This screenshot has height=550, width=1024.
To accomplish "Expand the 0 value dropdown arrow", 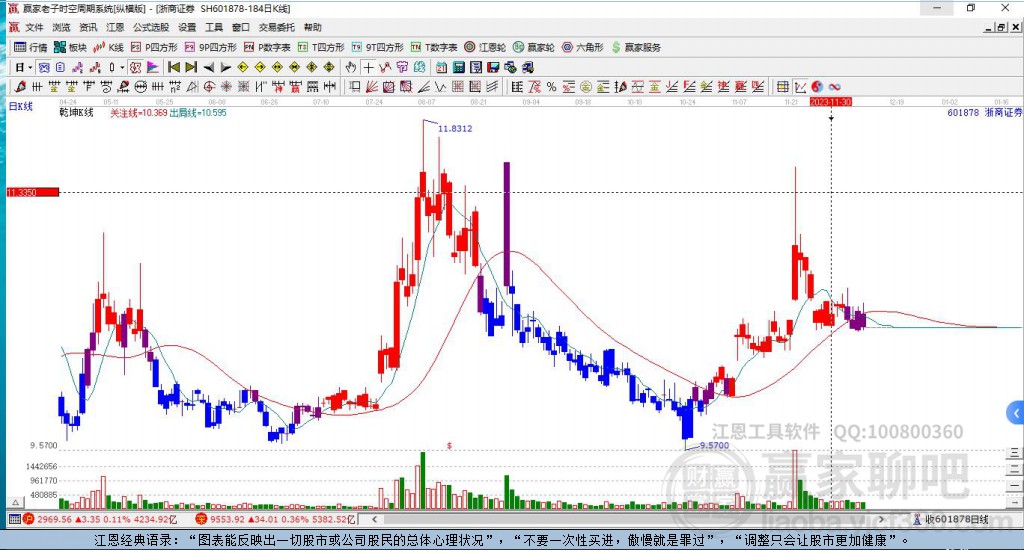I will (x=122, y=67).
